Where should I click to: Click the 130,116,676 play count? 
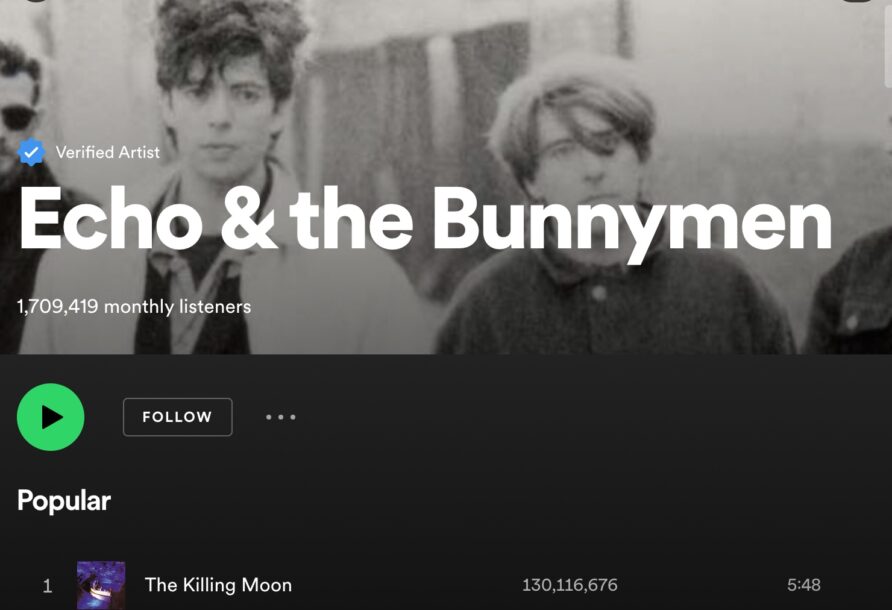pos(569,585)
